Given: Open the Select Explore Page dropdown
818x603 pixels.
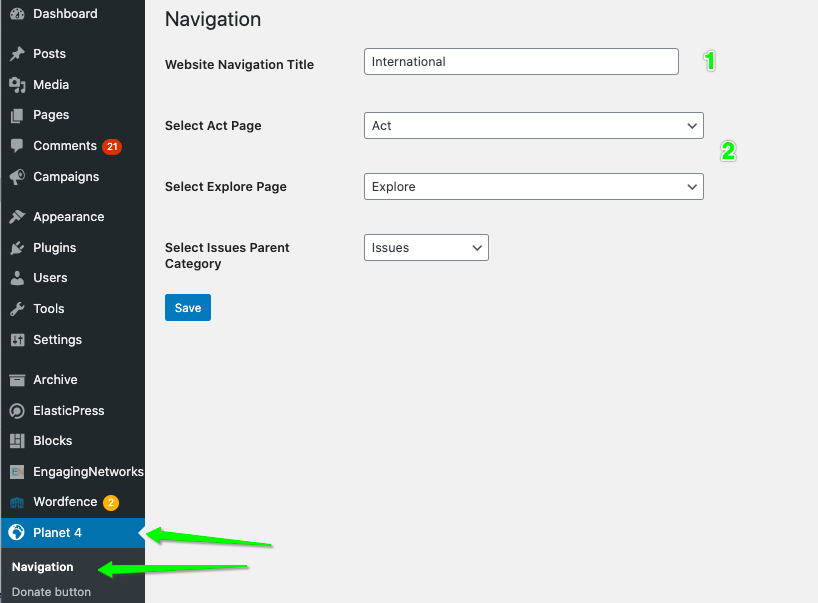Looking at the screenshot, I should (534, 187).
